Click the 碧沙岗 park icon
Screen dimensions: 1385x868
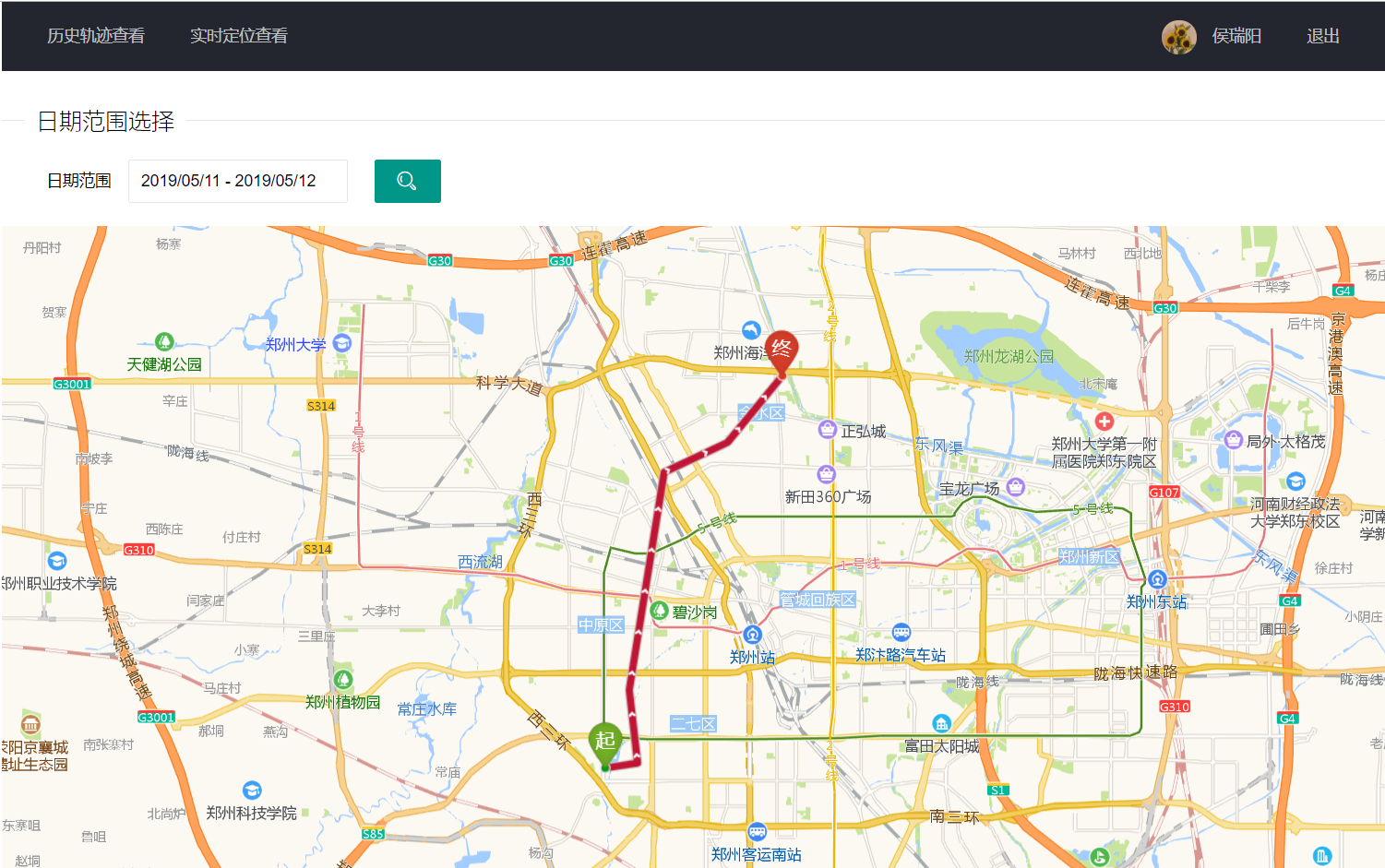tap(660, 610)
